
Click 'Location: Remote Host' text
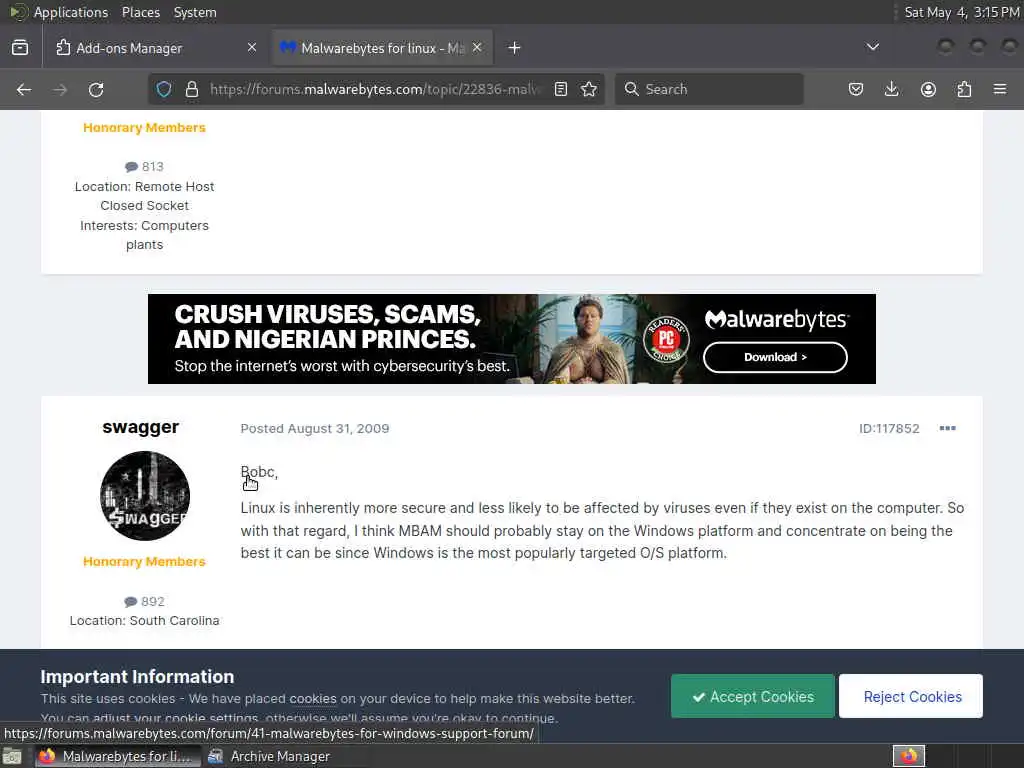tap(144, 187)
